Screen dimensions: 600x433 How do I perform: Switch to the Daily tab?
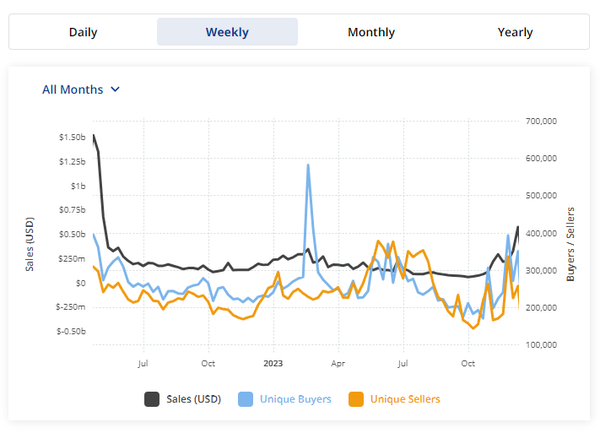pos(83,32)
